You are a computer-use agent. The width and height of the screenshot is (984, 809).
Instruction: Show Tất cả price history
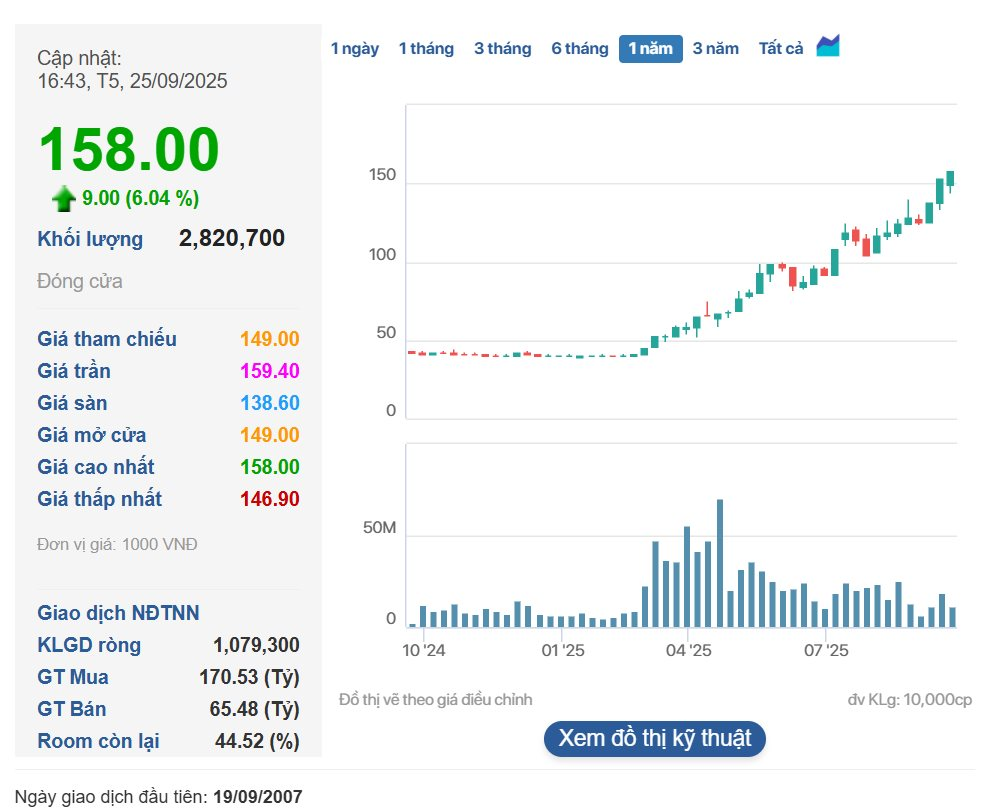(781, 49)
